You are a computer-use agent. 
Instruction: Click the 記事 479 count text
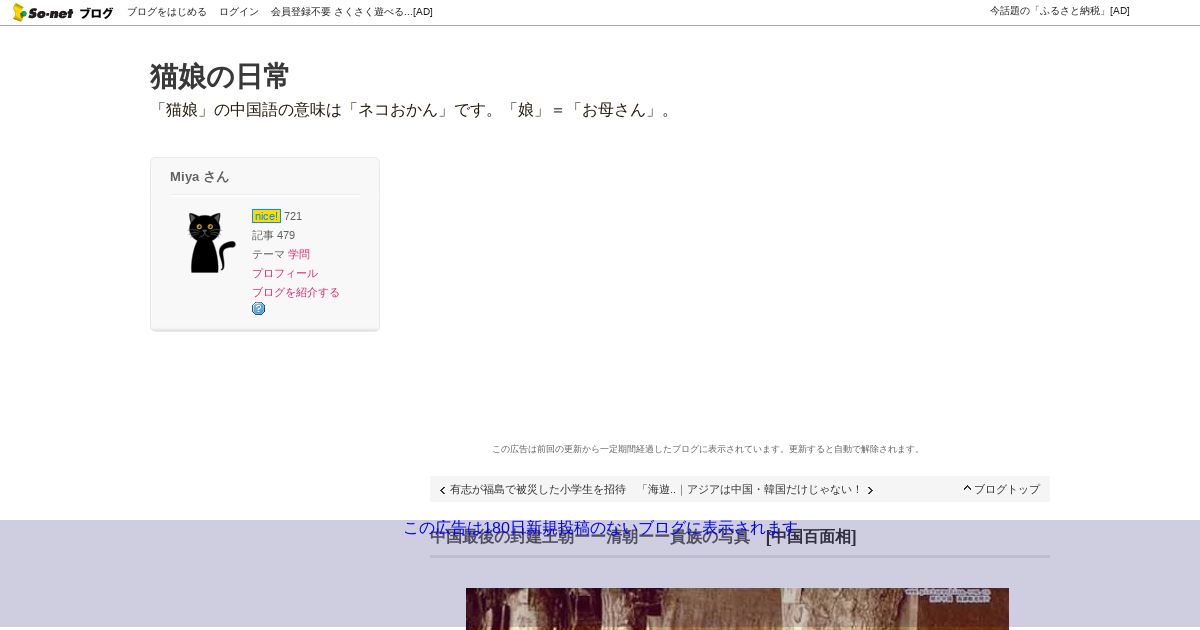coord(273,235)
